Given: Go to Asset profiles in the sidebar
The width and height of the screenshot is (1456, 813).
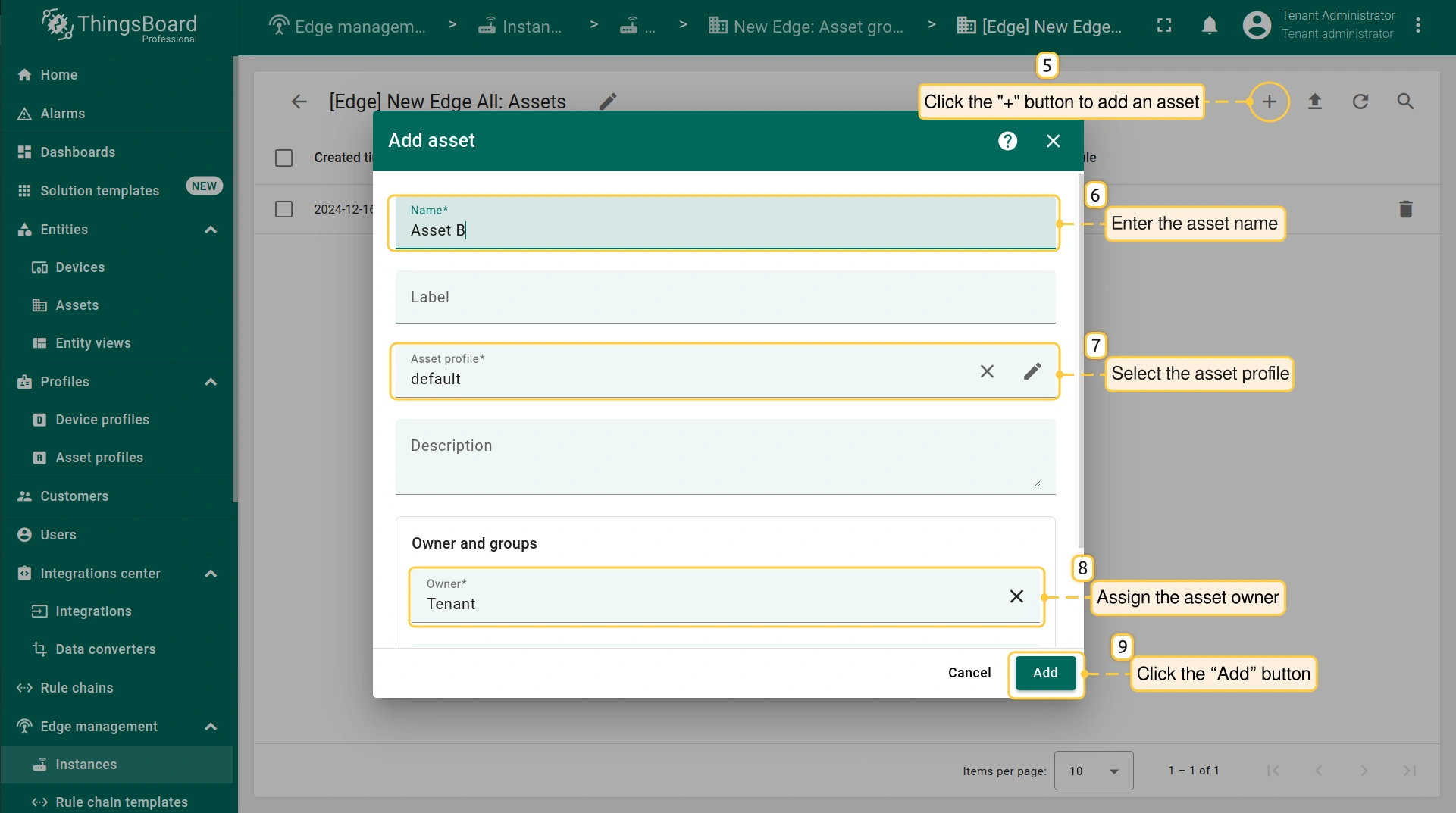Looking at the screenshot, I should [x=99, y=458].
